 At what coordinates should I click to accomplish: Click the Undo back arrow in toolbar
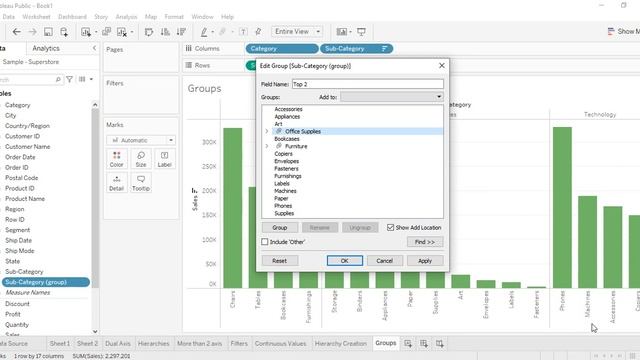tap(16, 32)
